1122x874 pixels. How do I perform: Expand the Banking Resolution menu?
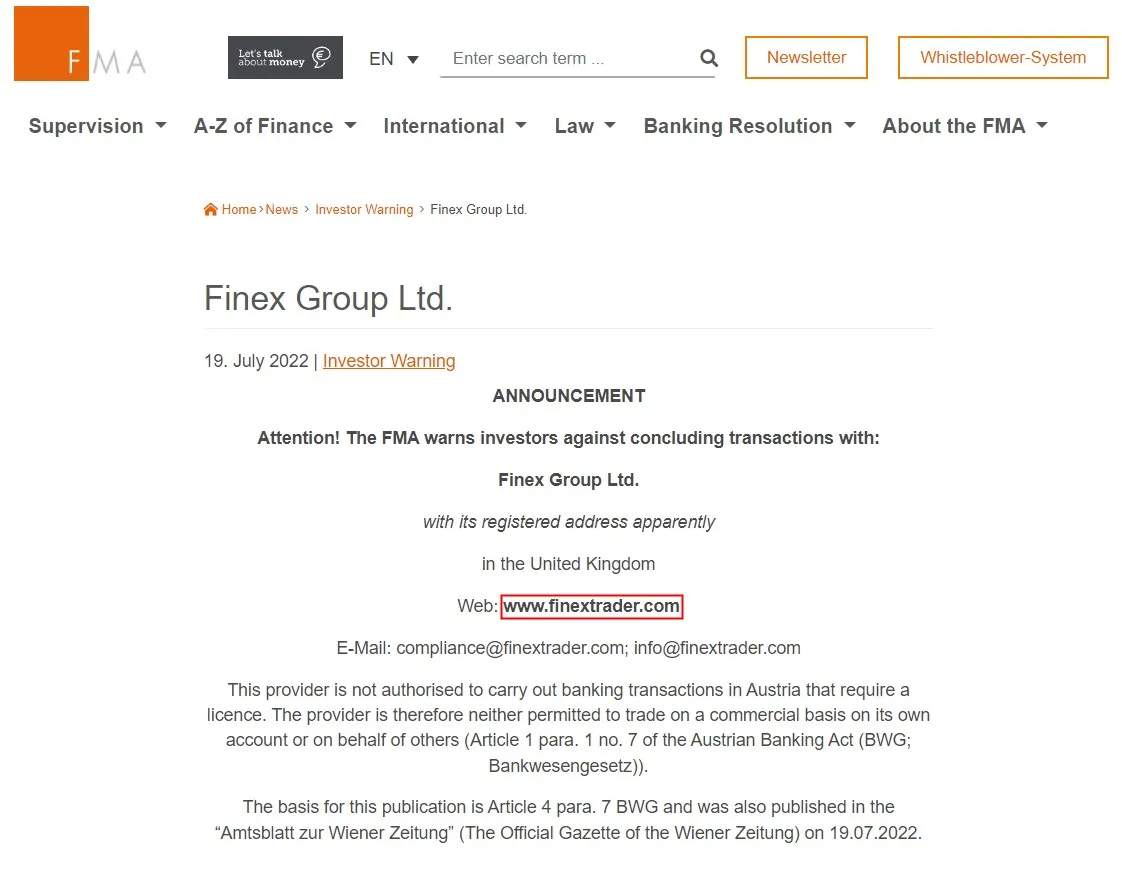(749, 126)
